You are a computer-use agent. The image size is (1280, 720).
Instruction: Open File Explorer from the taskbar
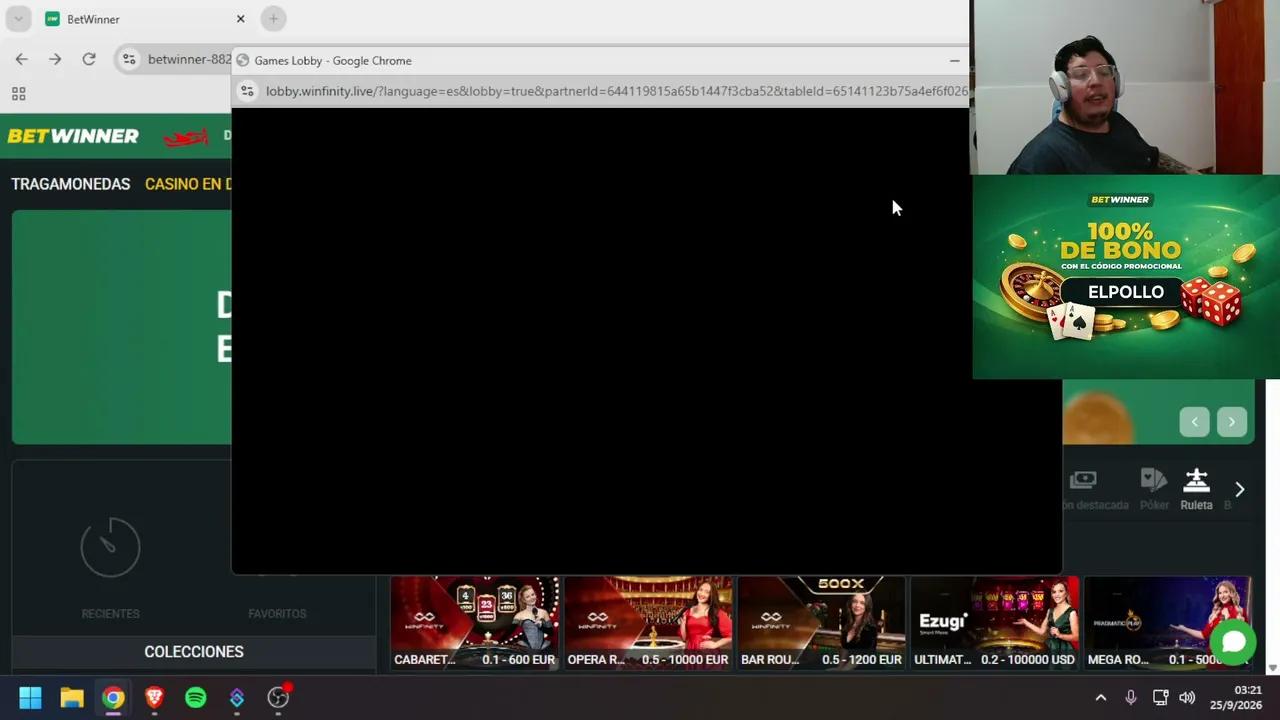pos(72,698)
